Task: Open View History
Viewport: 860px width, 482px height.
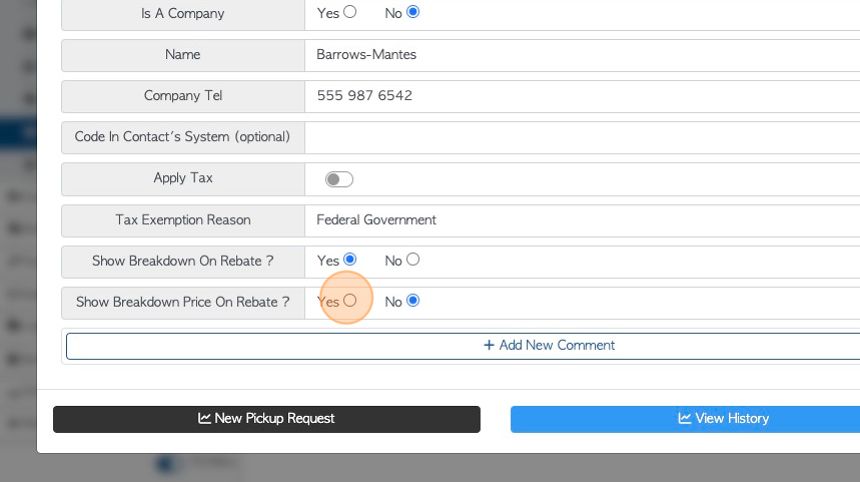Action: (x=685, y=419)
